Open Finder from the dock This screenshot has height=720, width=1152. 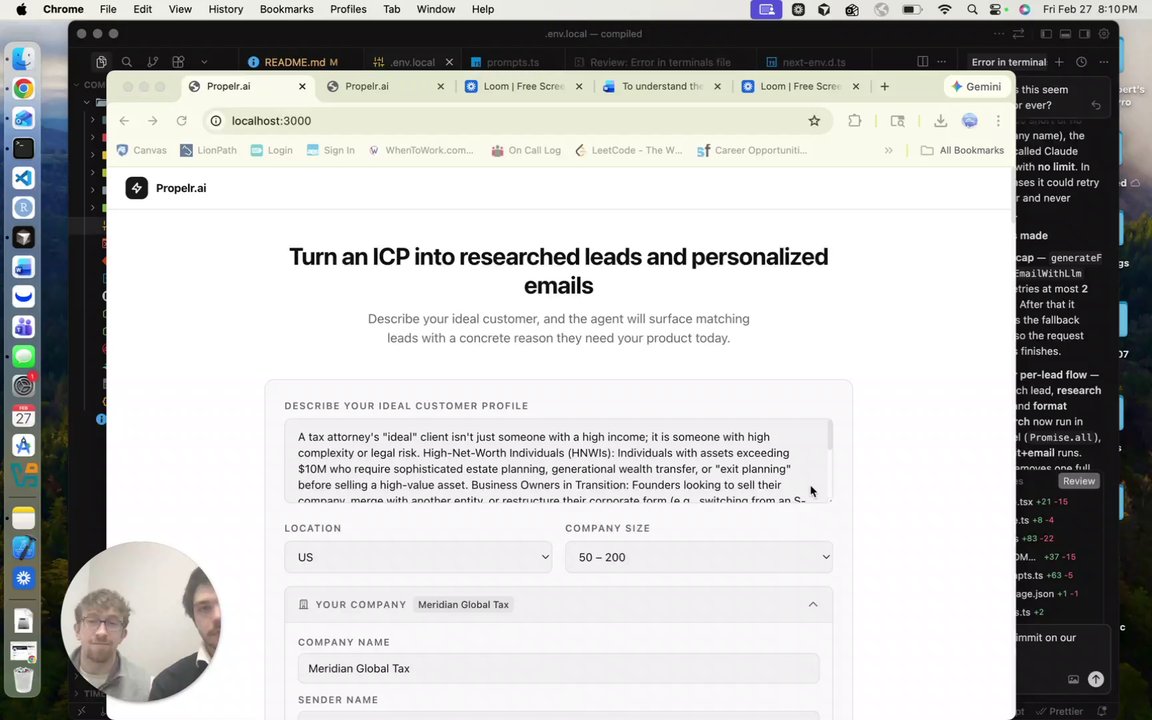click(24, 59)
